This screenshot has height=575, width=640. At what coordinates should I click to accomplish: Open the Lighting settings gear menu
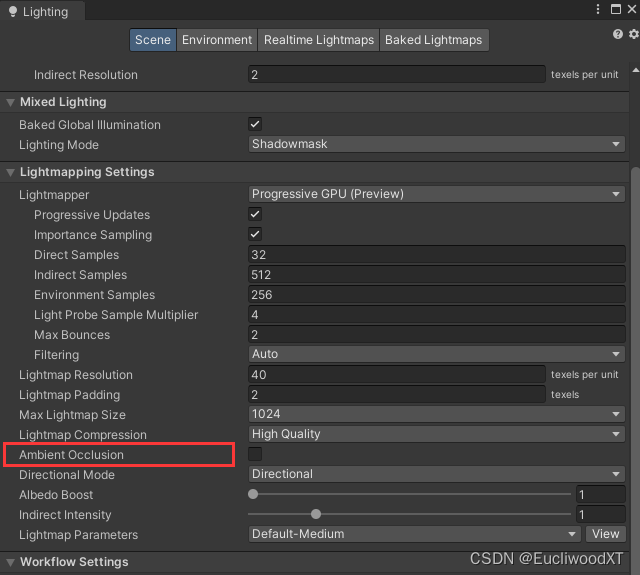coord(634,34)
